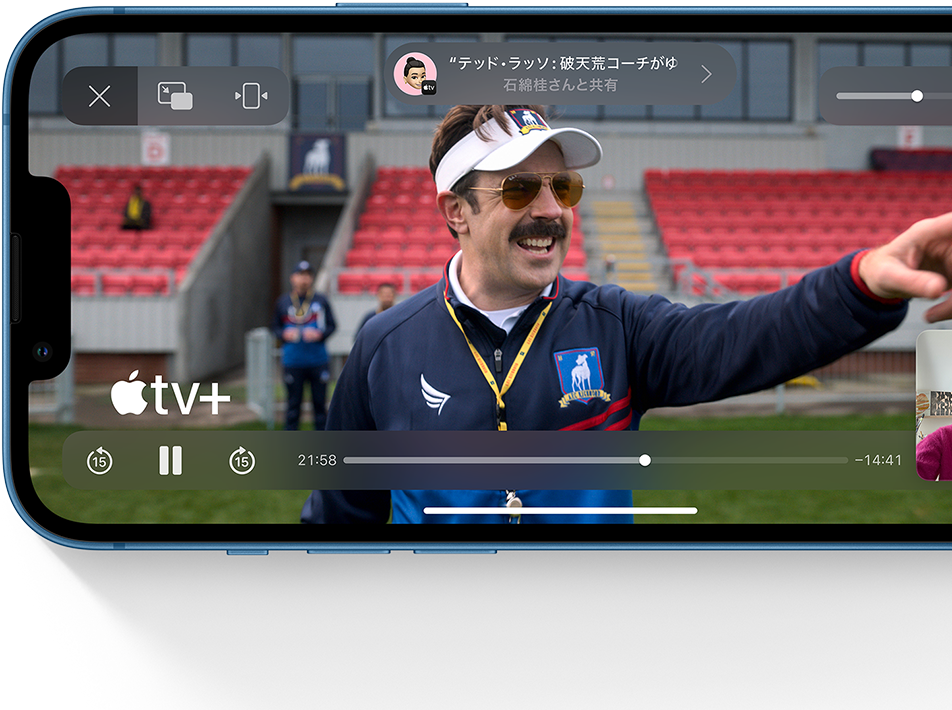Adjust the volume slider knob

tap(917, 96)
